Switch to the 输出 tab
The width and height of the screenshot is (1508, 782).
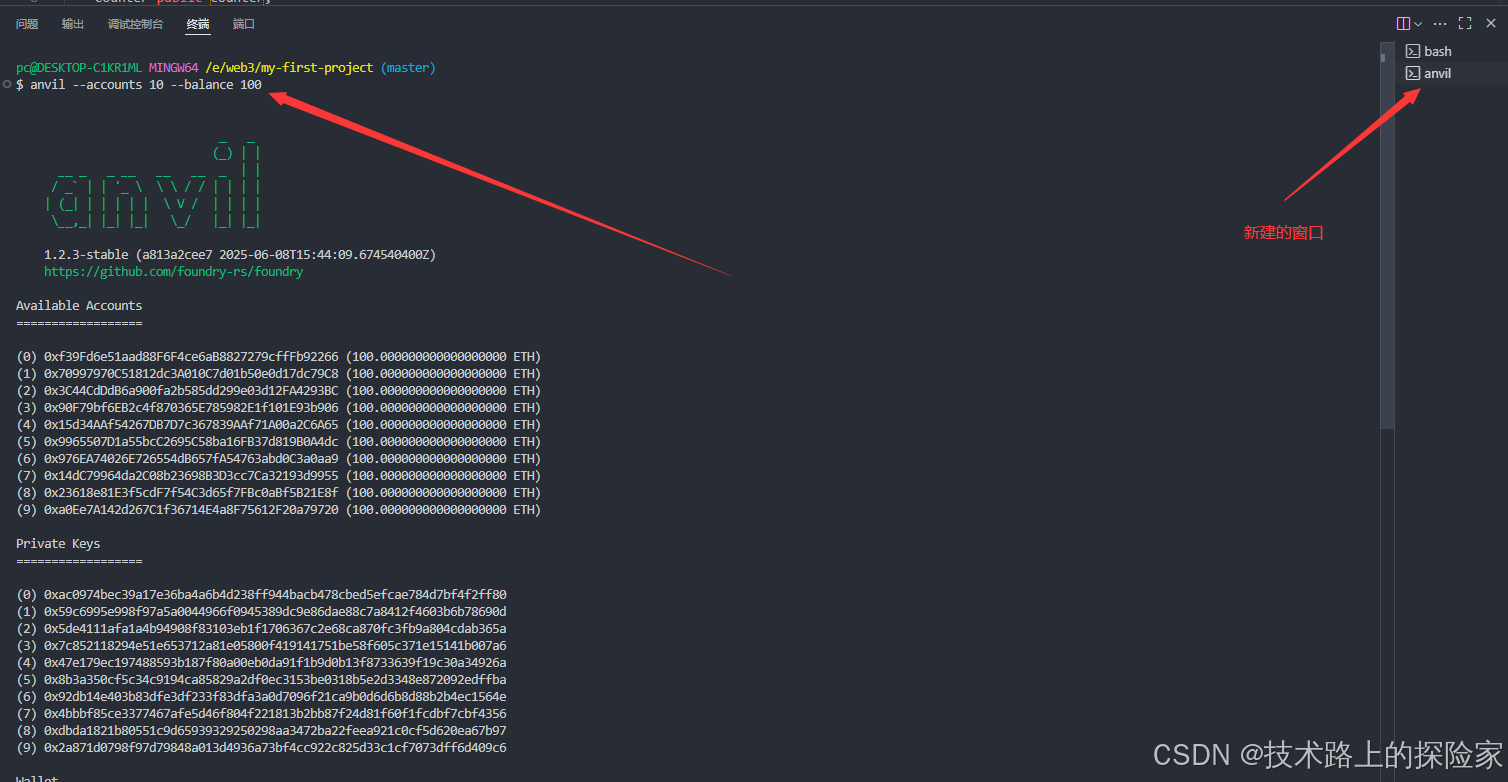pos(73,24)
